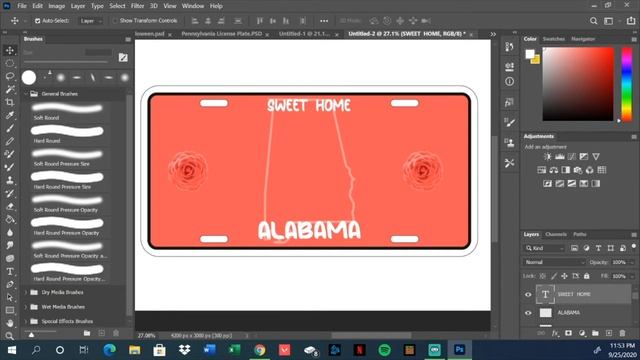Image resolution: width=640 pixels, height=360 pixels.
Task: Open the Properties info panel icon
Action: pyautogui.click(x=509, y=82)
